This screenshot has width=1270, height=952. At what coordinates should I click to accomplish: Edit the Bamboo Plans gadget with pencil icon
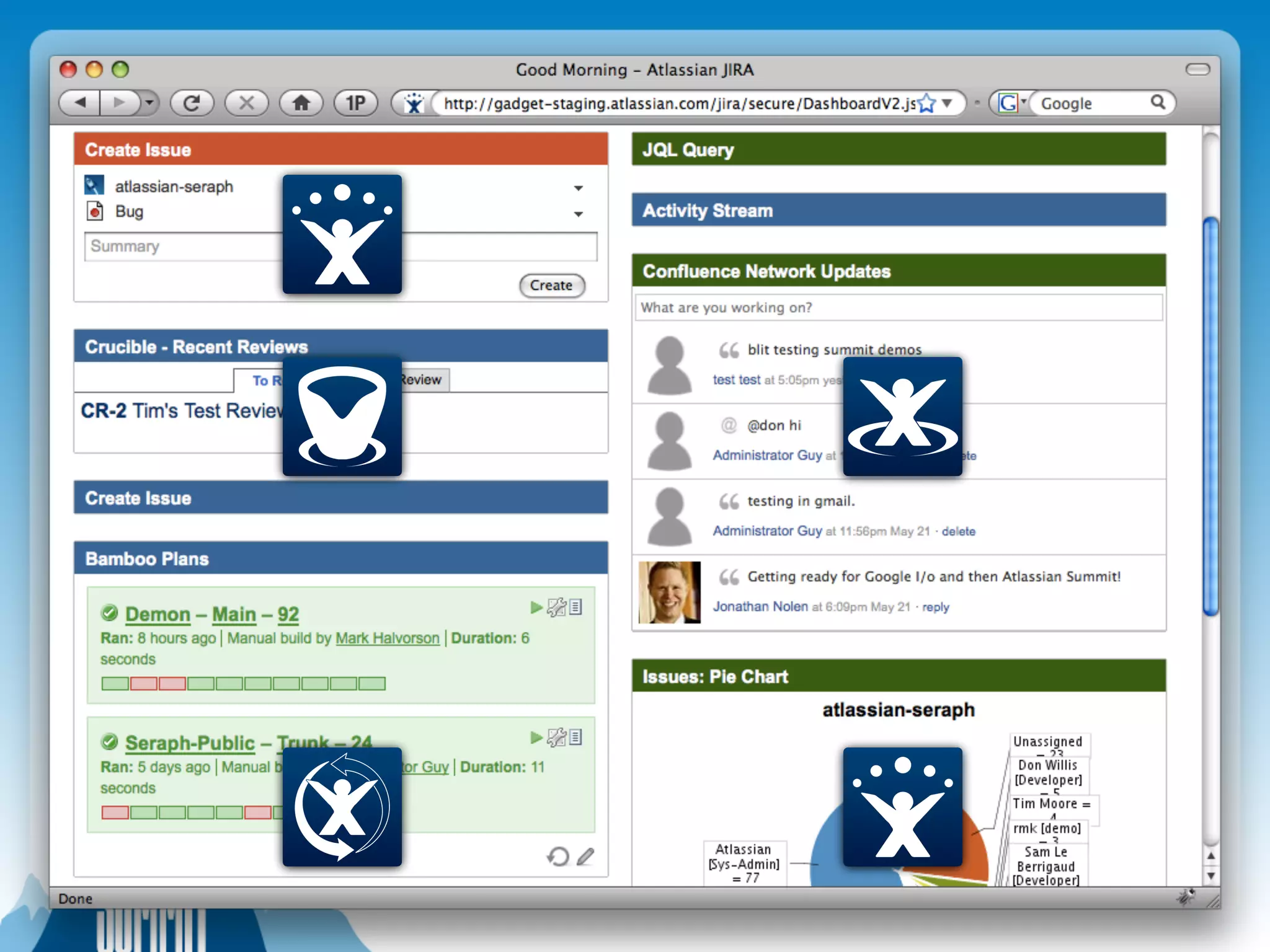[585, 857]
